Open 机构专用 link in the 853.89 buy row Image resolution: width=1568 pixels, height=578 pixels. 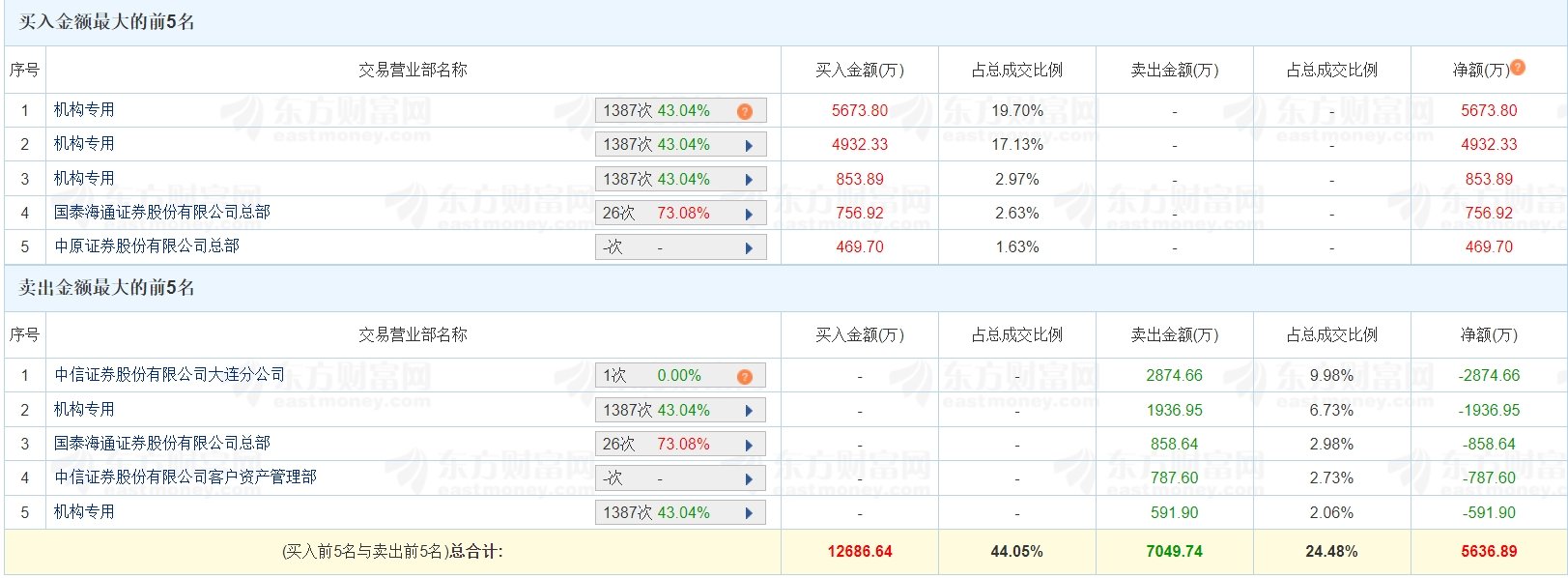pyautogui.click(x=84, y=179)
